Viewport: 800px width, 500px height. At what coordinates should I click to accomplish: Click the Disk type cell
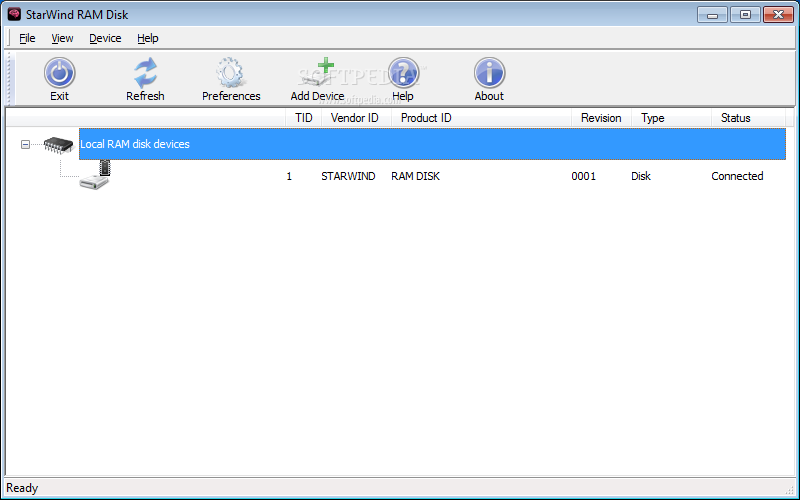pyautogui.click(x=641, y=176)
